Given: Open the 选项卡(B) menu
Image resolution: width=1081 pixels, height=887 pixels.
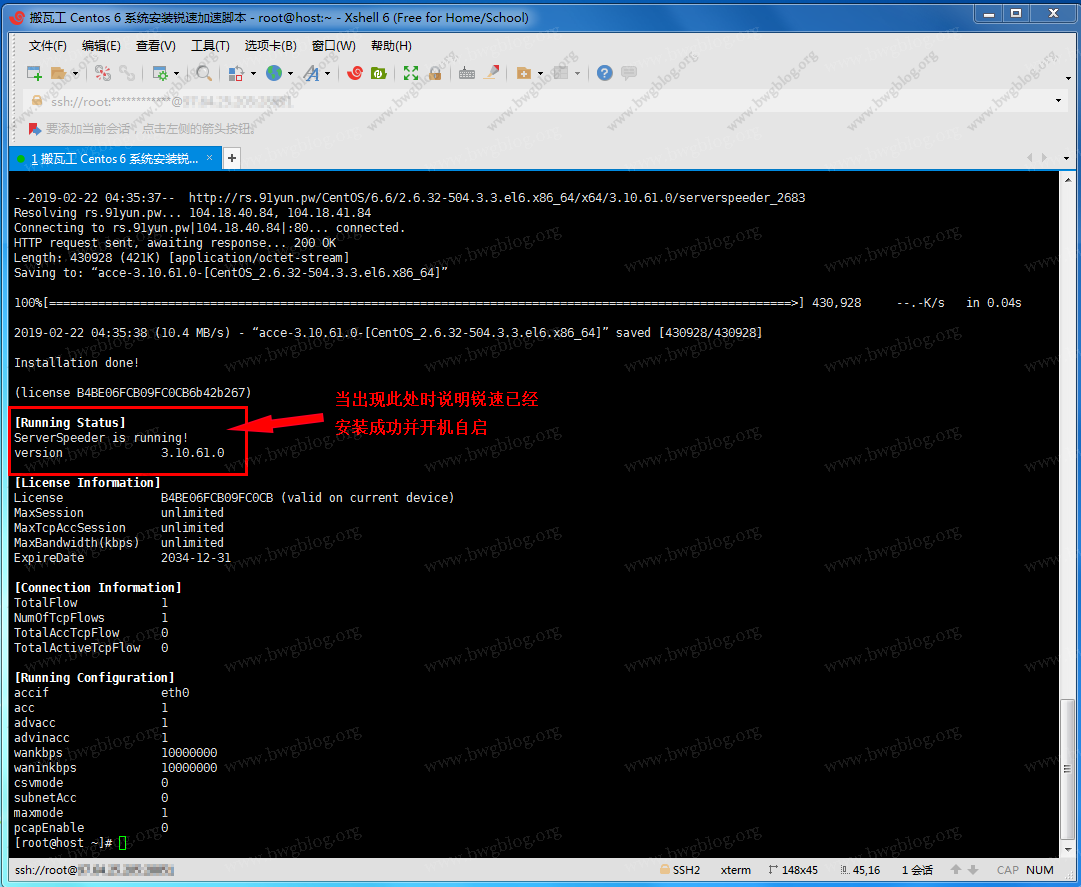Looking at the screenshot, I should click(270, 45).
